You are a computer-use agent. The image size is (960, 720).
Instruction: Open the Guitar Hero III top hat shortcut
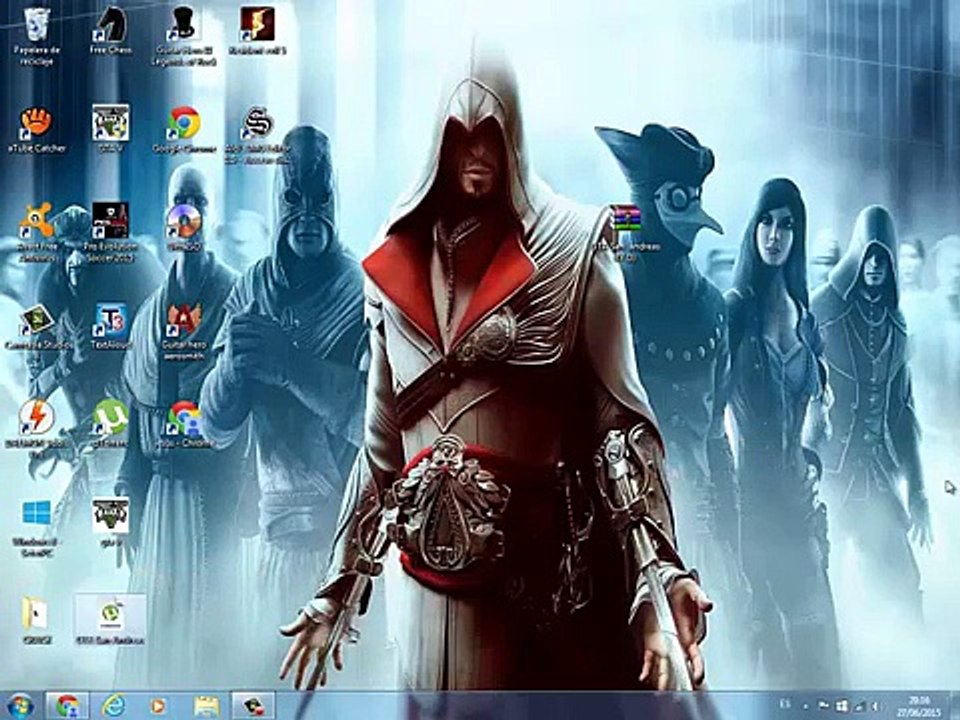pos(184,36)
